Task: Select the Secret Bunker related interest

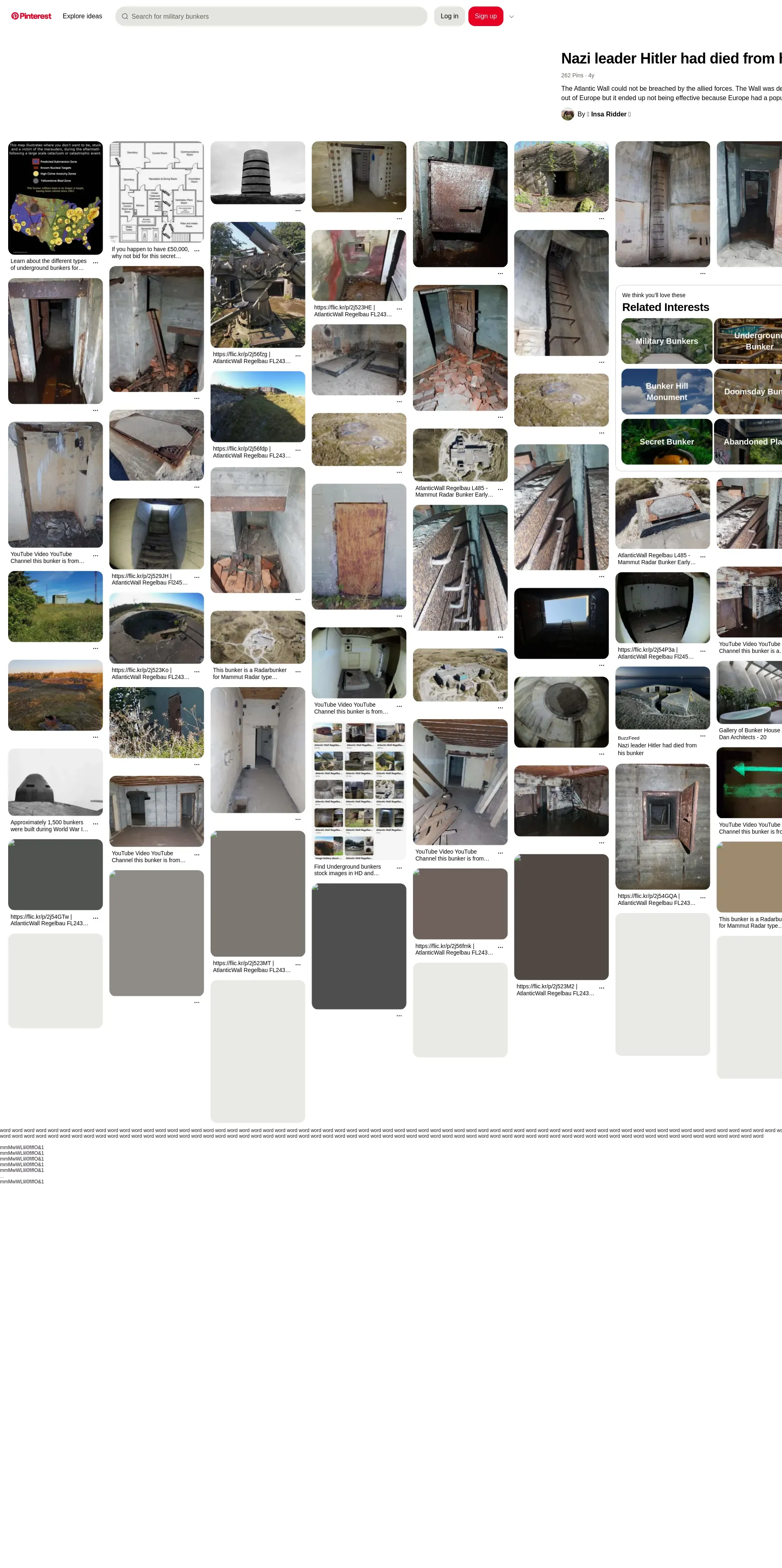Action: [x=667, y=442]
